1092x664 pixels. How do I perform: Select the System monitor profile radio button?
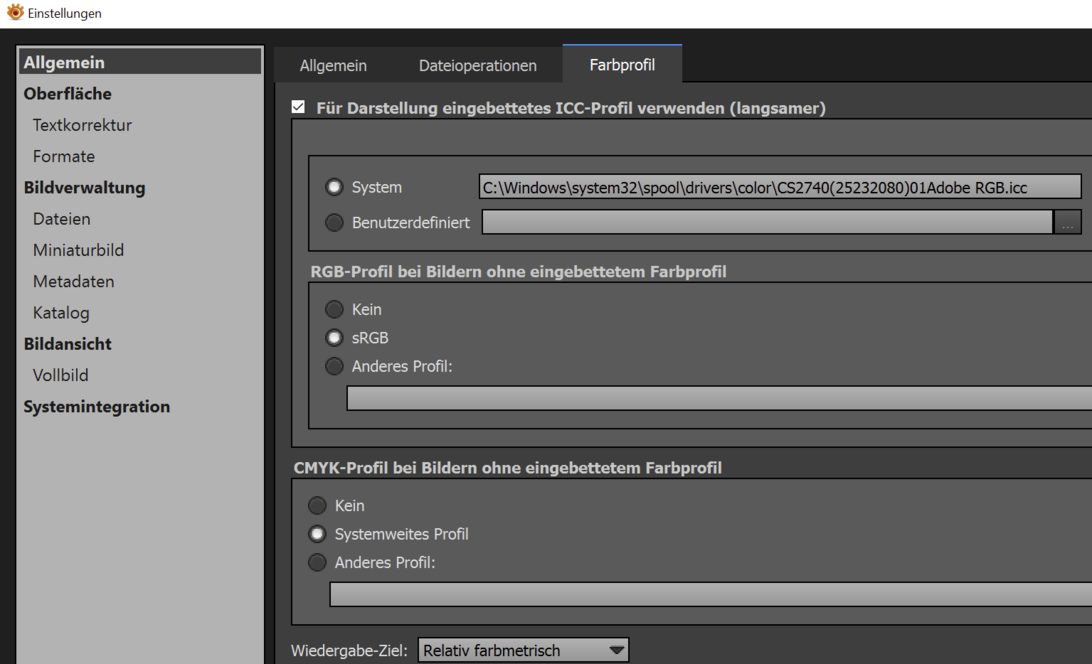click(x=334, y=187)
